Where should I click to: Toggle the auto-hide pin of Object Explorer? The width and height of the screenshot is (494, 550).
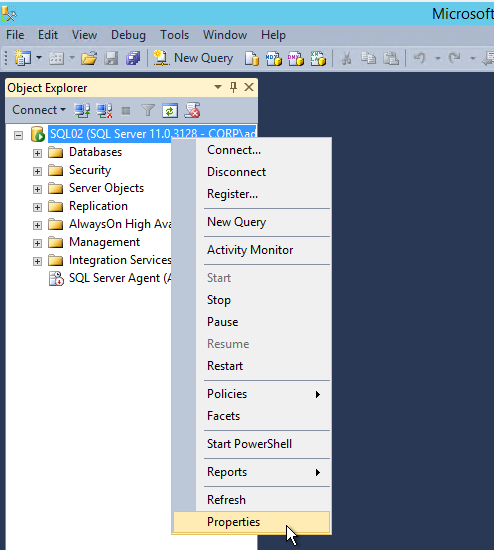pos(233,87)
